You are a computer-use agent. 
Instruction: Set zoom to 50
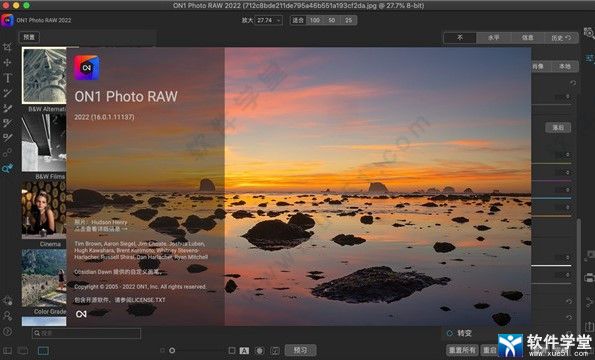click(332, 20)
